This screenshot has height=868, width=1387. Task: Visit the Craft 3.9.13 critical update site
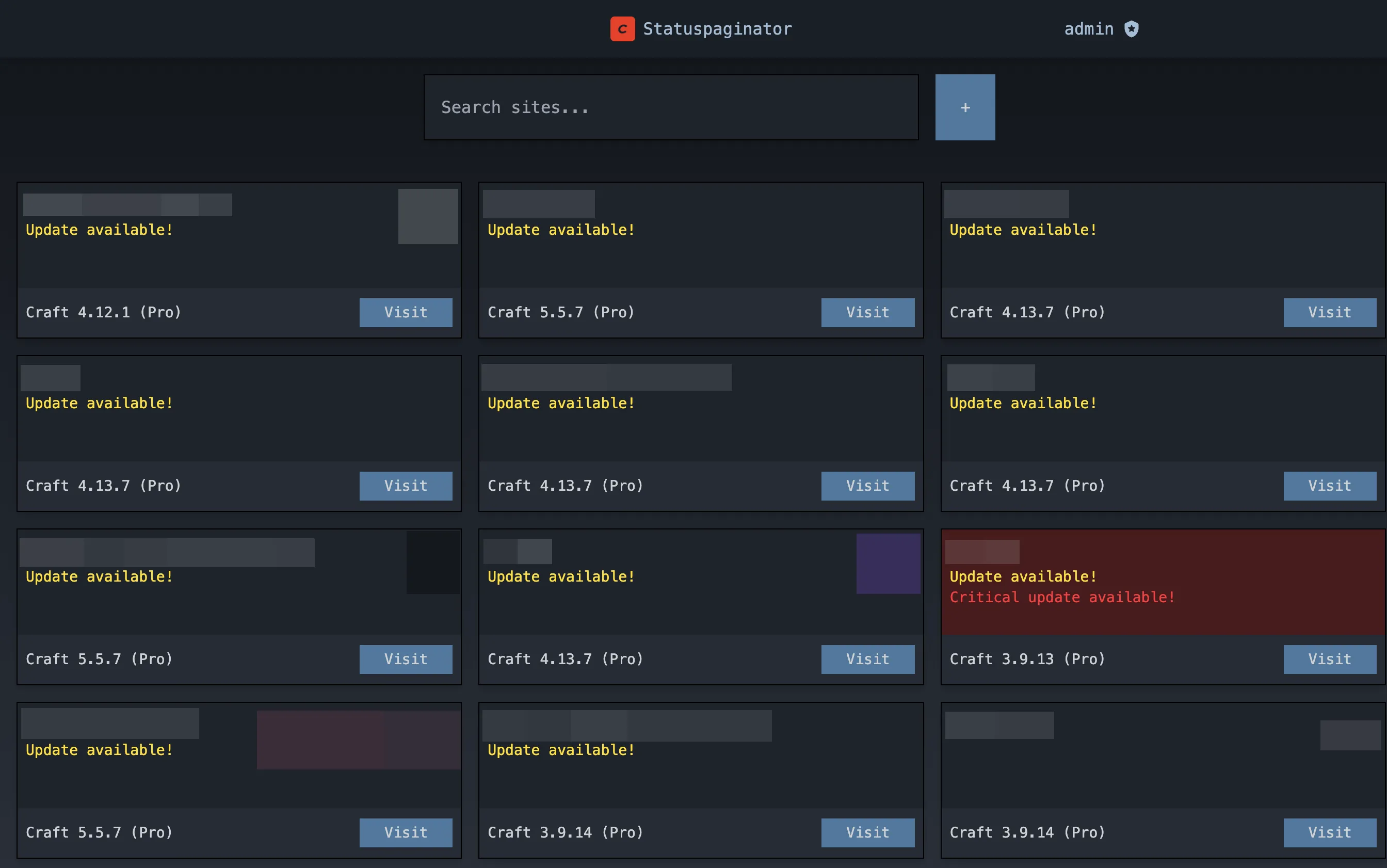click(x=1329, y=659)
